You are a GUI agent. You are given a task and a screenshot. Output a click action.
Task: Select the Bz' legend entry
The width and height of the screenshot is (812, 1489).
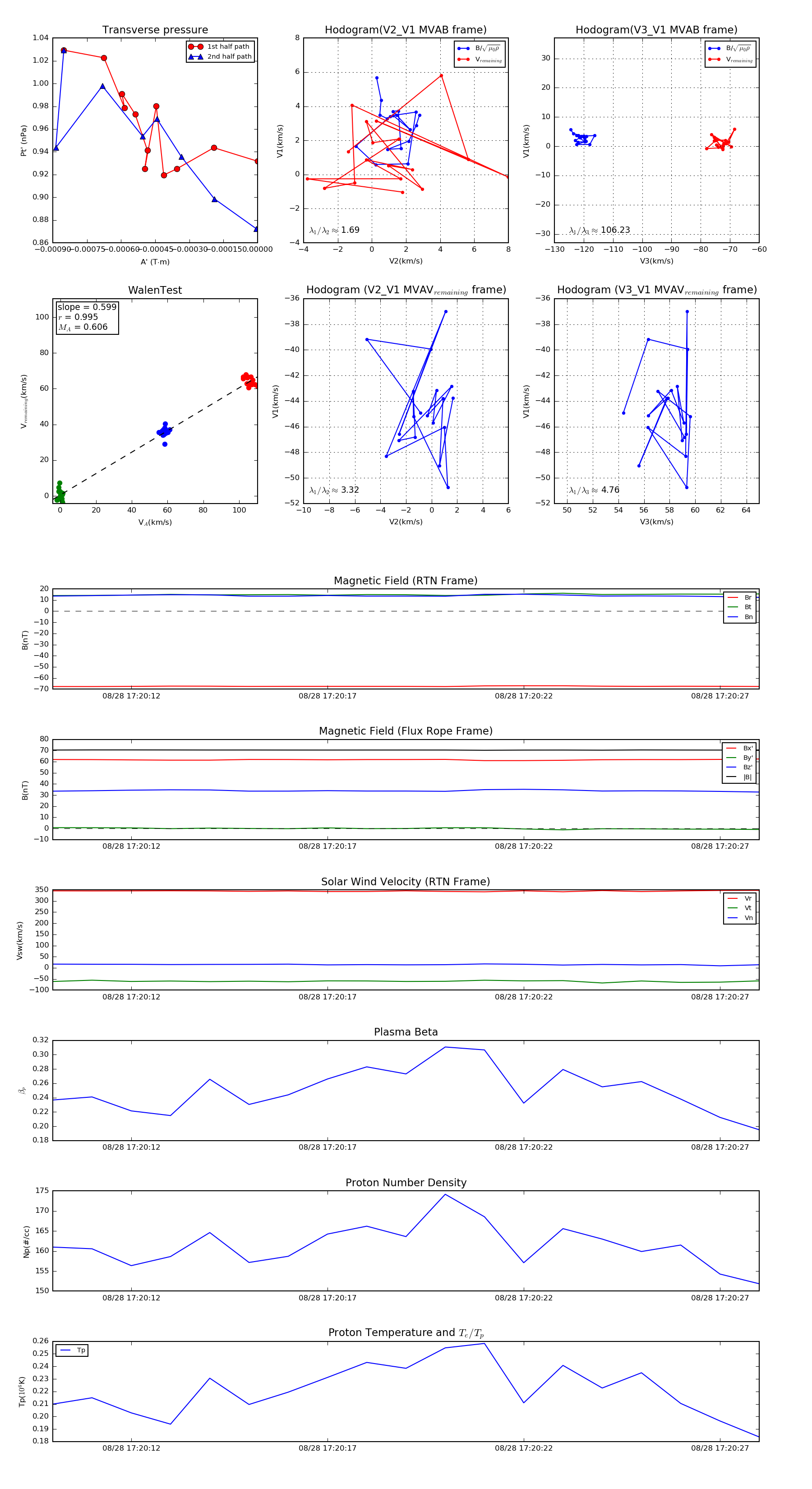tap(740, 767)
